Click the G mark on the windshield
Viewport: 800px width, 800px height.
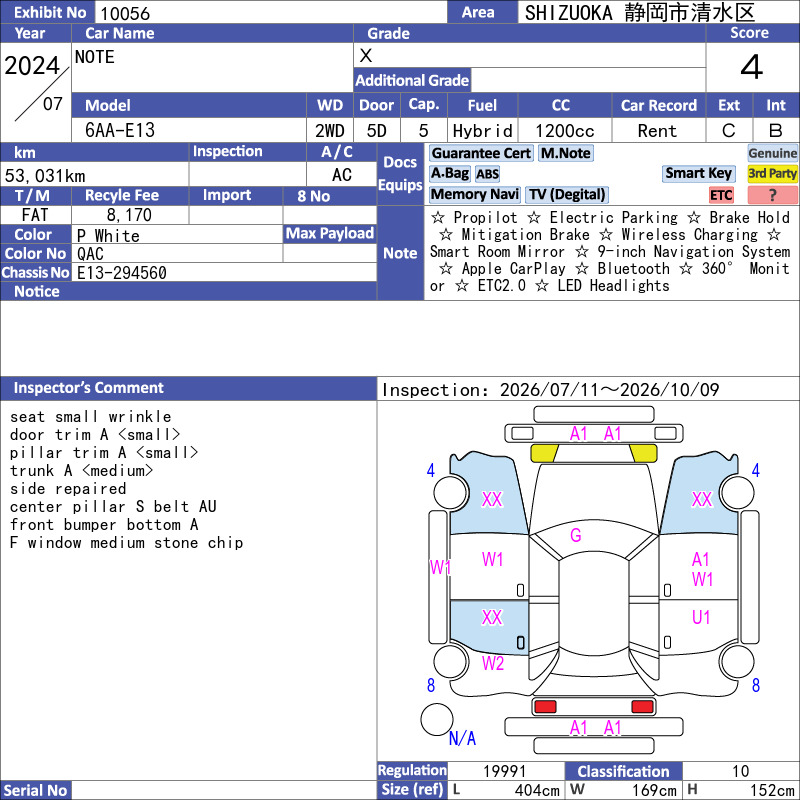(576, 535)
